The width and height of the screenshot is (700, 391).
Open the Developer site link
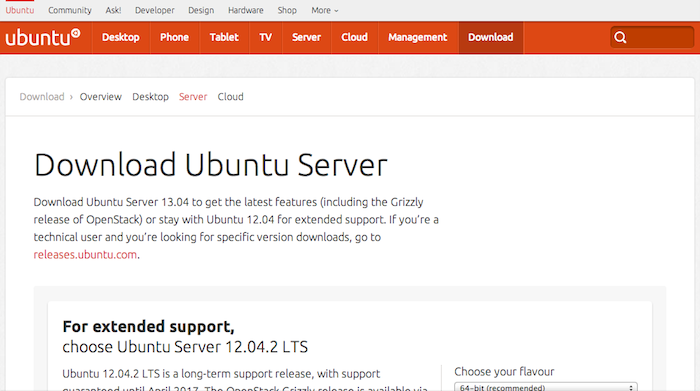(x=154, y=10)
